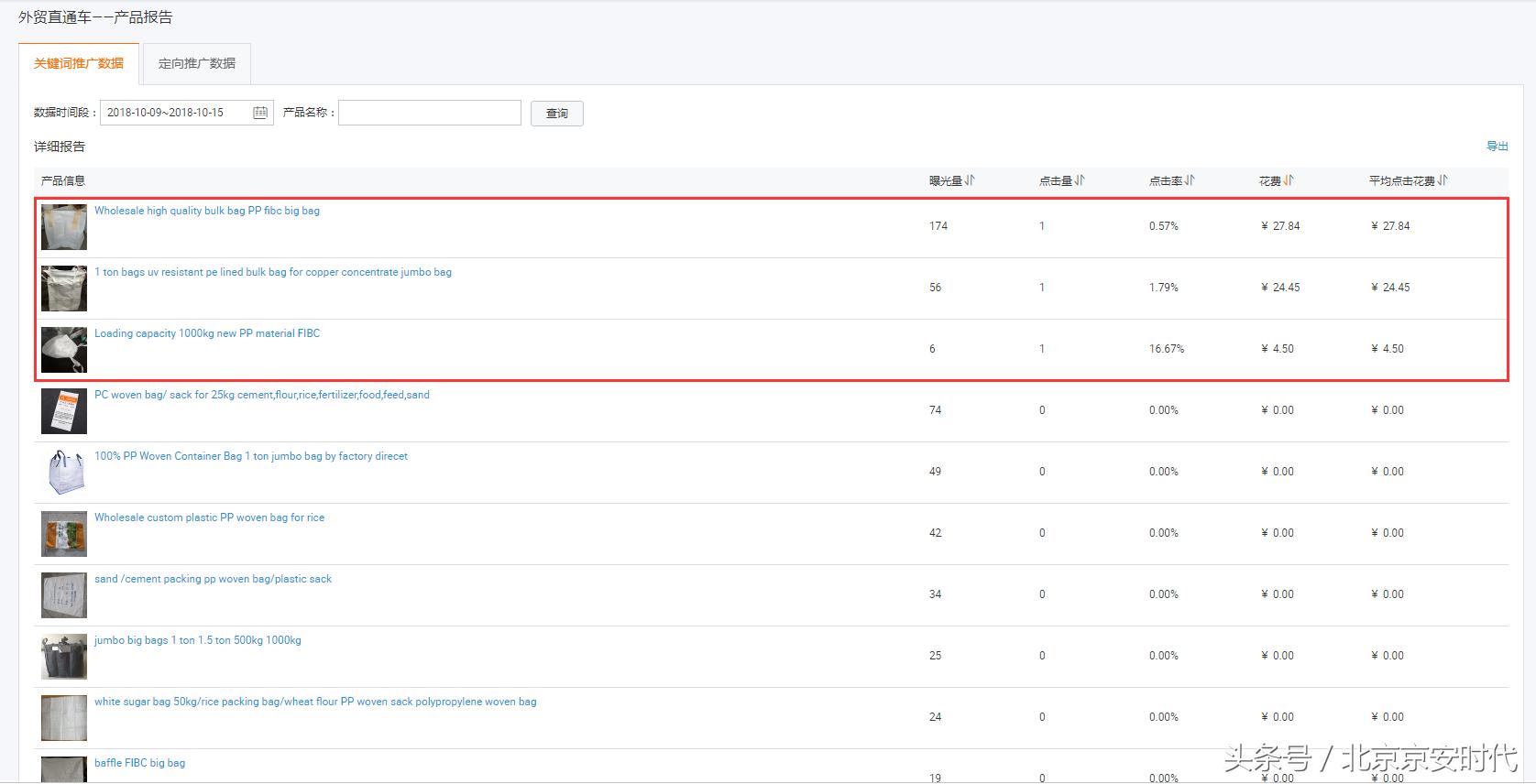1536x784 pixels.
Task: Click exposure value 74 for PC woven bag
Action: (x=936, y=410)
